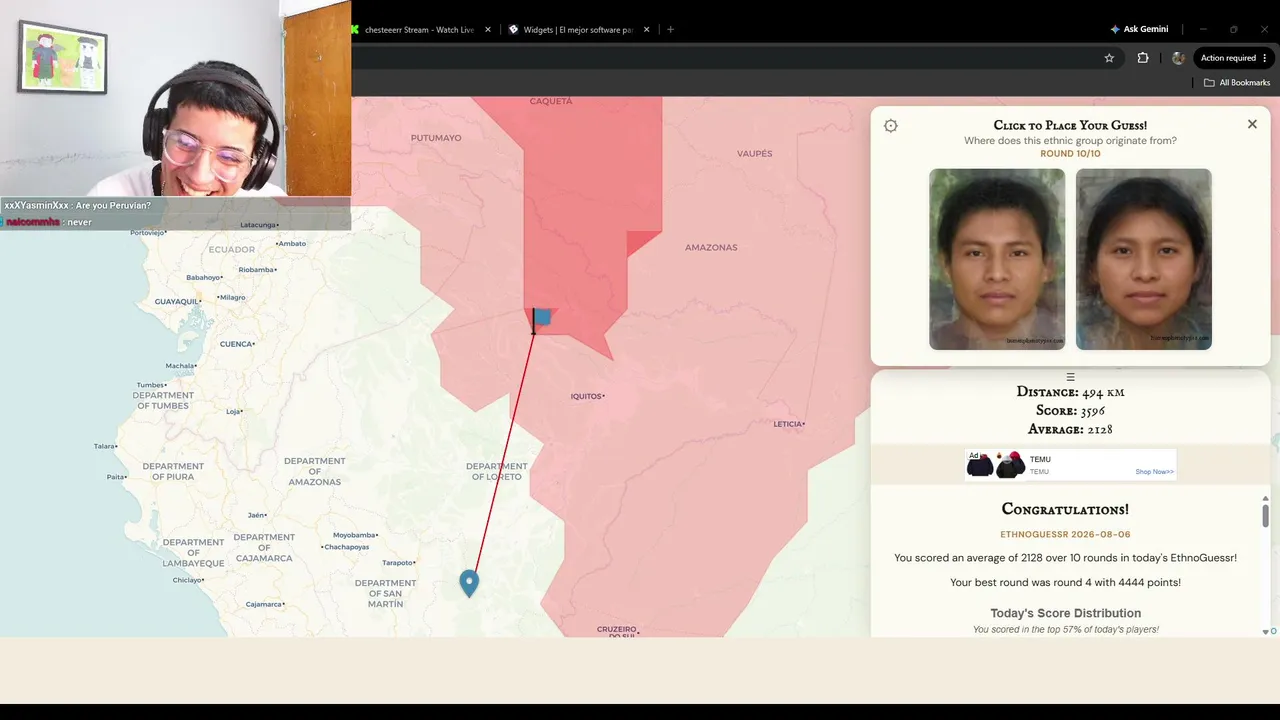Enlarge the female face thumbnail
Screen dimensions: 1280x720
pos(1144,259)
